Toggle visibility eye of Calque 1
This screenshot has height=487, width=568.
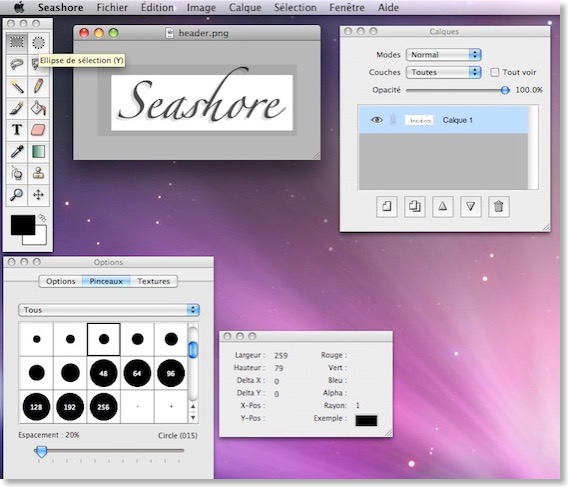click(x=377, y=120)
